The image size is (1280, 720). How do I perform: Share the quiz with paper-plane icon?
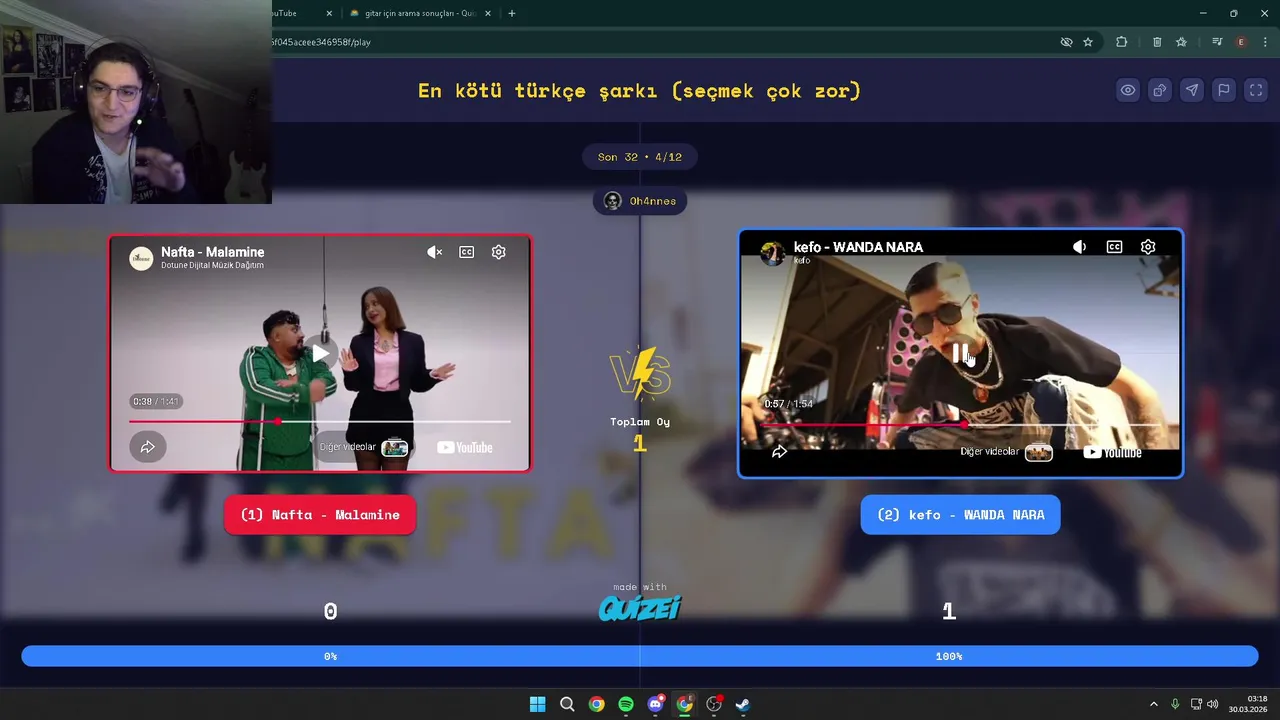[x=1192, y=90]
